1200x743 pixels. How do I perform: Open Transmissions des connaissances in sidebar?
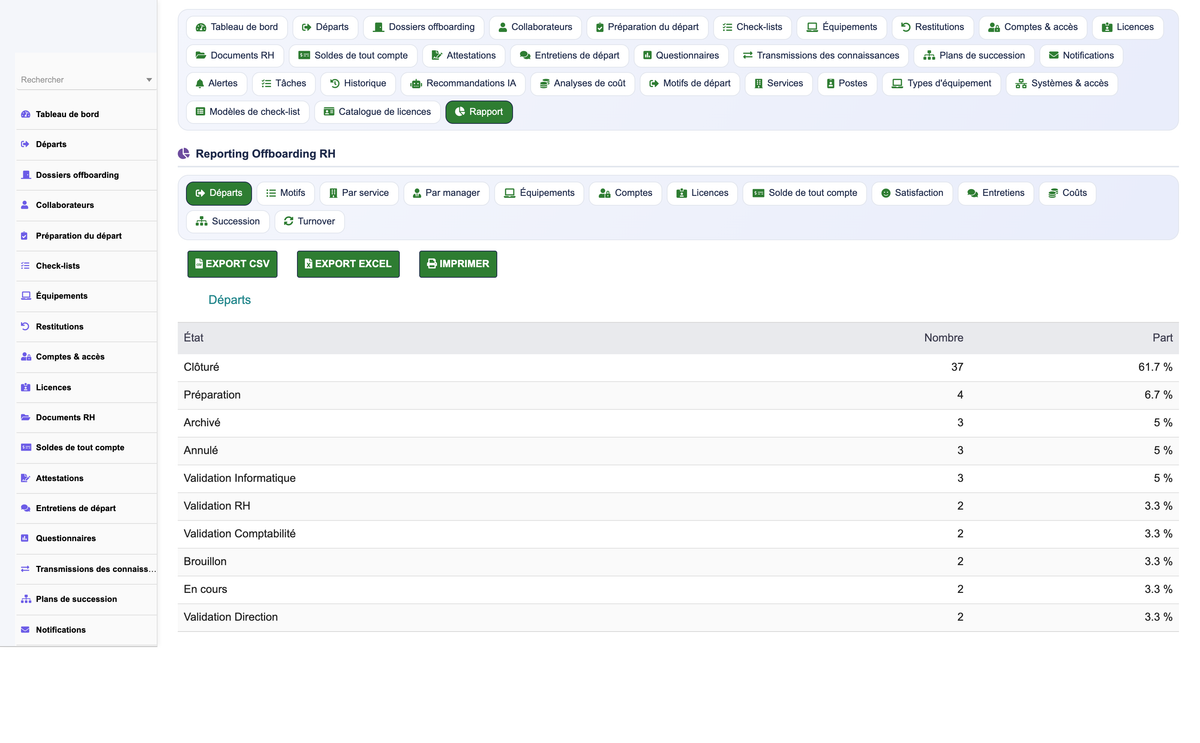[x=86, y=569]
